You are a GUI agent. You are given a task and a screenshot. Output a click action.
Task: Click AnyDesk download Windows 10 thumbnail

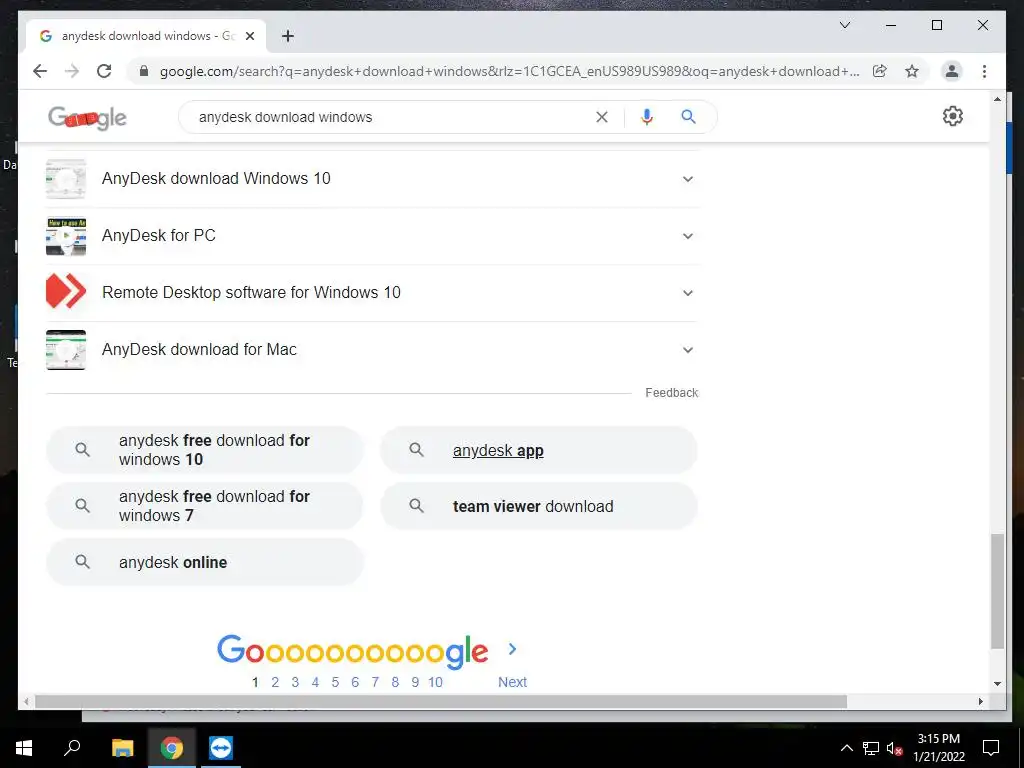point(66,179)
